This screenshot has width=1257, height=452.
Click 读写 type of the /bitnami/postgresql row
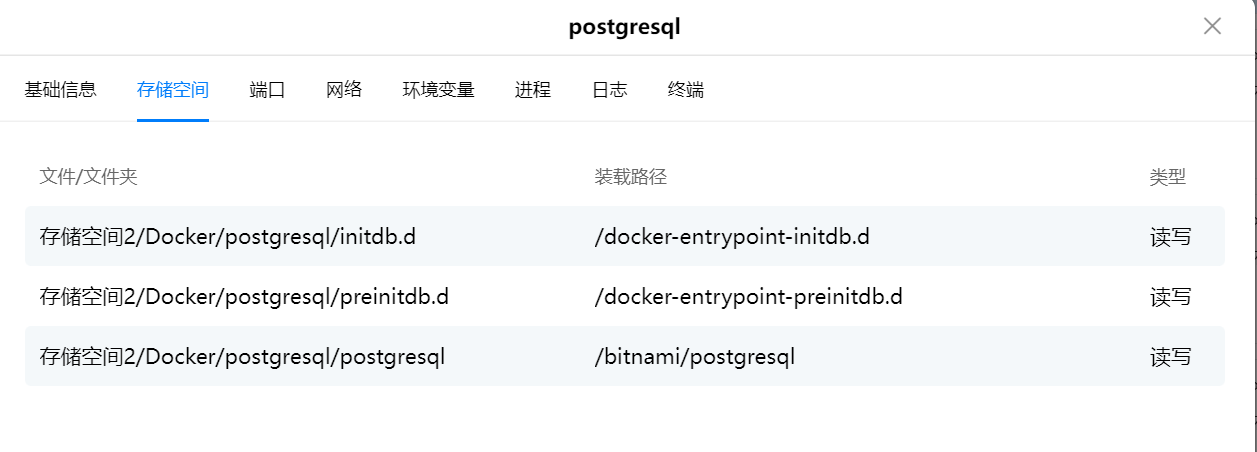[x=1170, y=357]
